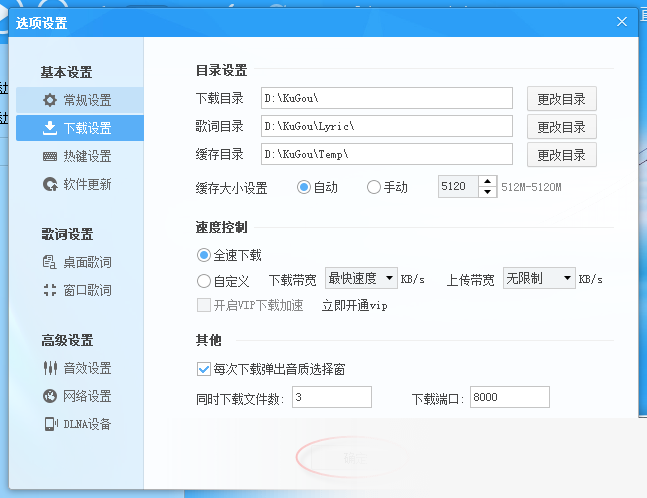Screen dimensions: 647x498
Task: Click the 同时下载文件数 field
Action: (332, 397)
